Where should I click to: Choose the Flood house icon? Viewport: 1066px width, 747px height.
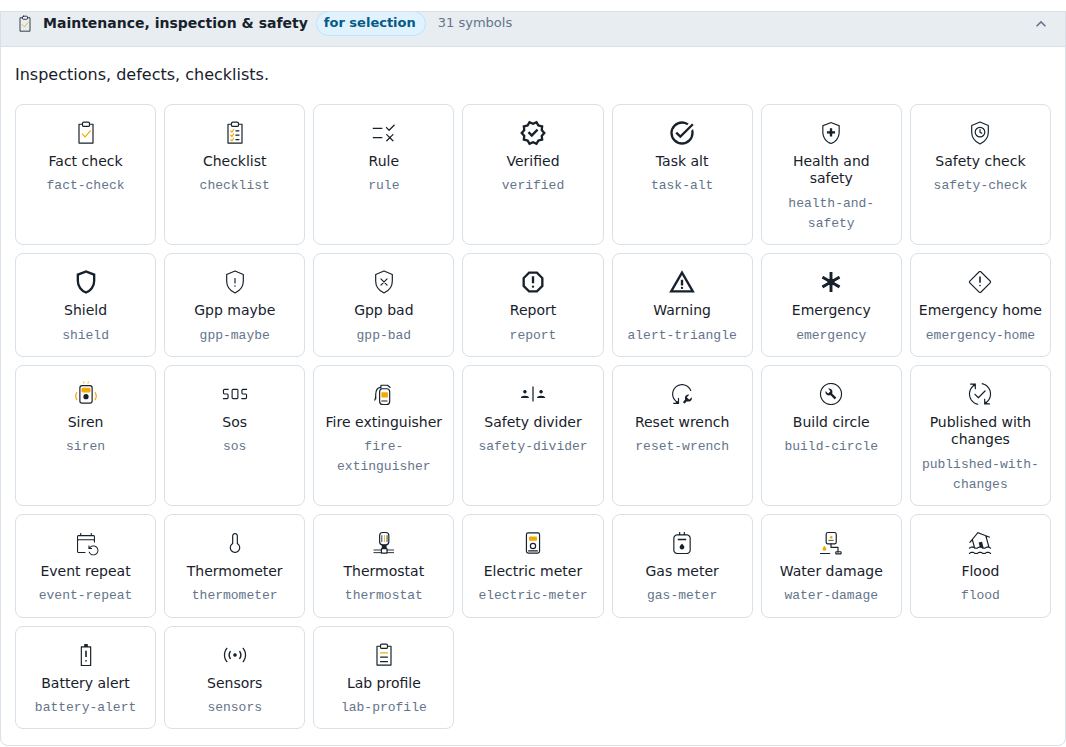[980, 543]
